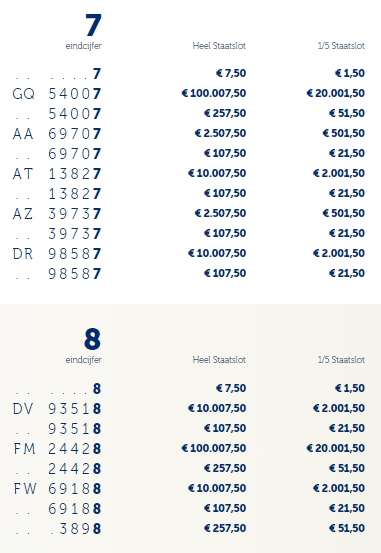The height and width of the screenshot is (553, 381).
Task: Click the €100.007,50 prize for FM 24428
Action: [214, 448]
